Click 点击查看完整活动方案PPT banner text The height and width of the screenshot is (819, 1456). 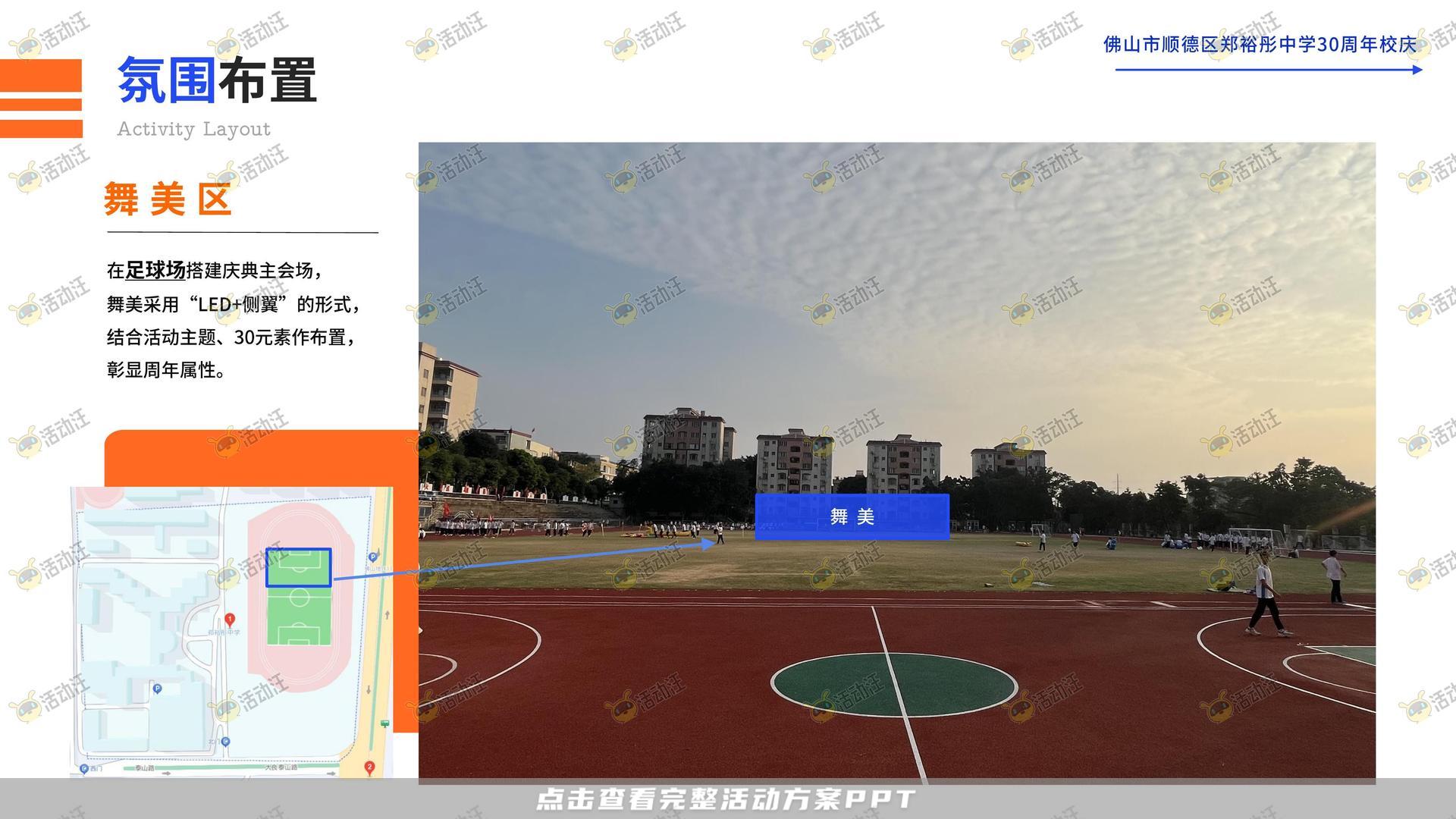(726, 799)
